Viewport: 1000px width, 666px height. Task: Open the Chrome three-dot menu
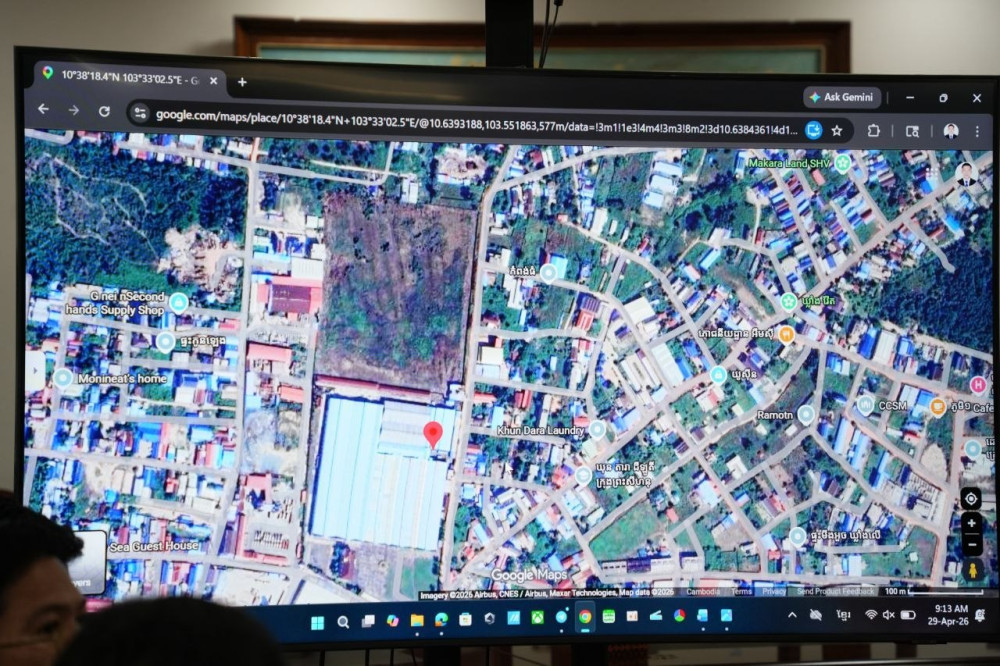pos(979,132)
